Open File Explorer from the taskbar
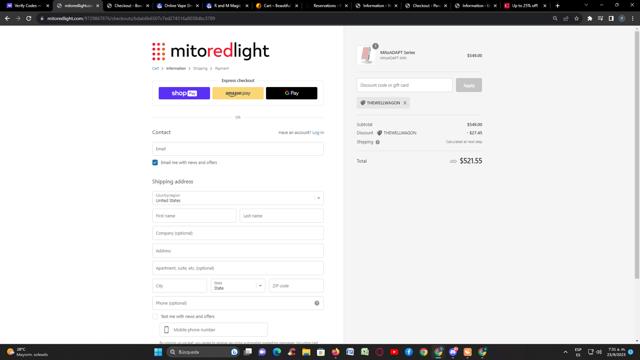The width and height of the screenshot is (640, 360). 306,352
